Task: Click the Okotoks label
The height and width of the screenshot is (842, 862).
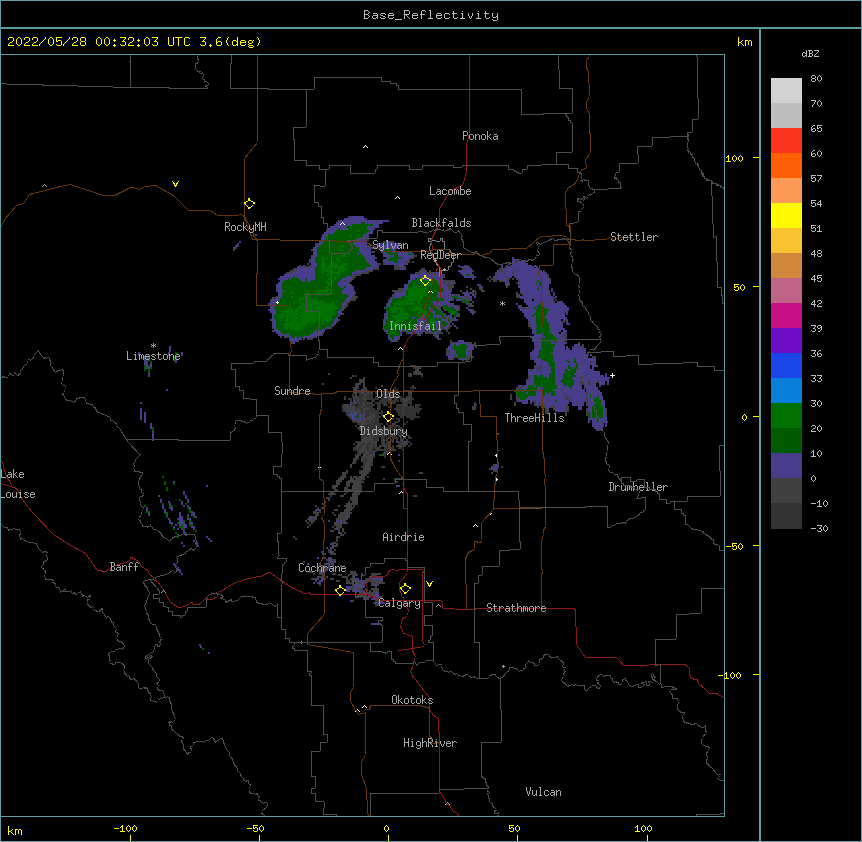Action: point(412,700)
